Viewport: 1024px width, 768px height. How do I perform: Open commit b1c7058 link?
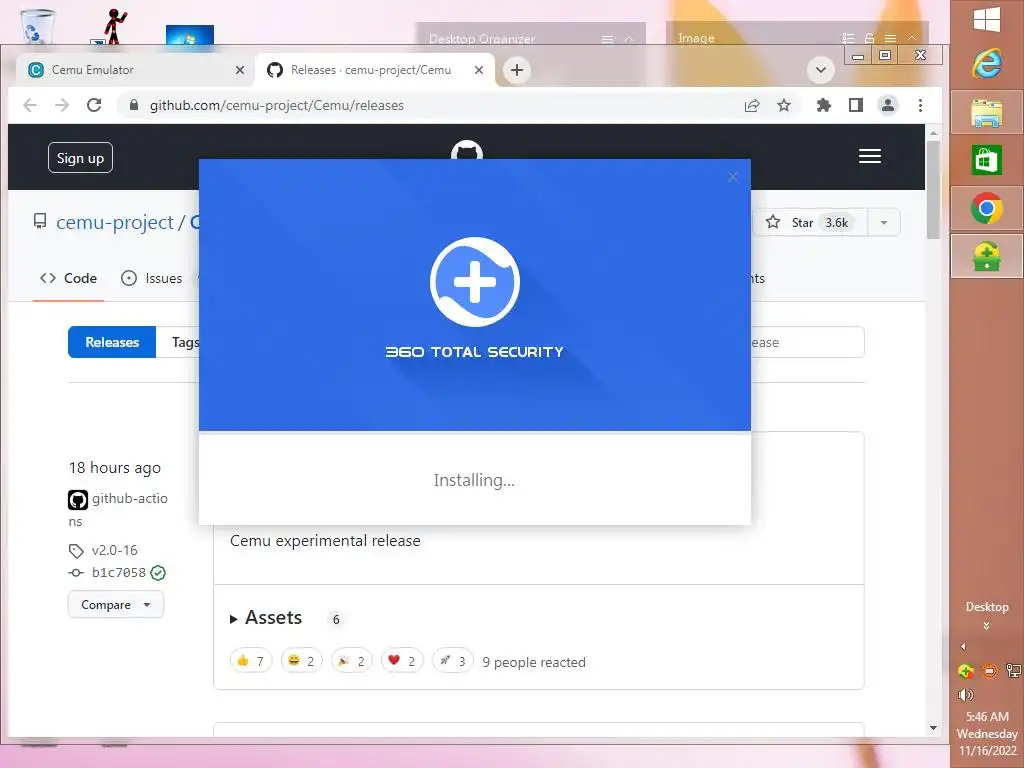click(118, 573)
